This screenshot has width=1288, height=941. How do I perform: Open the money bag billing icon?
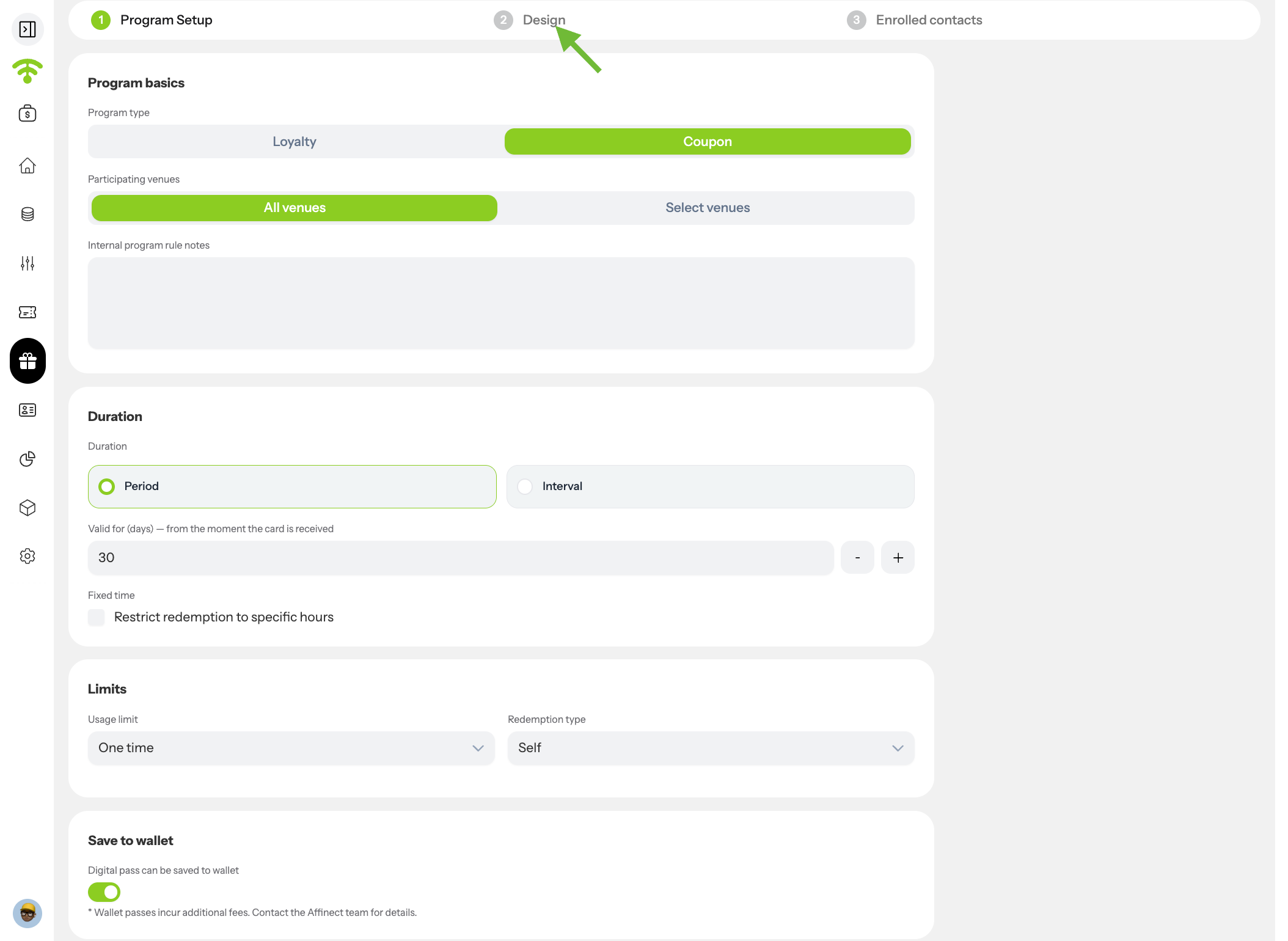pos(27,114)
